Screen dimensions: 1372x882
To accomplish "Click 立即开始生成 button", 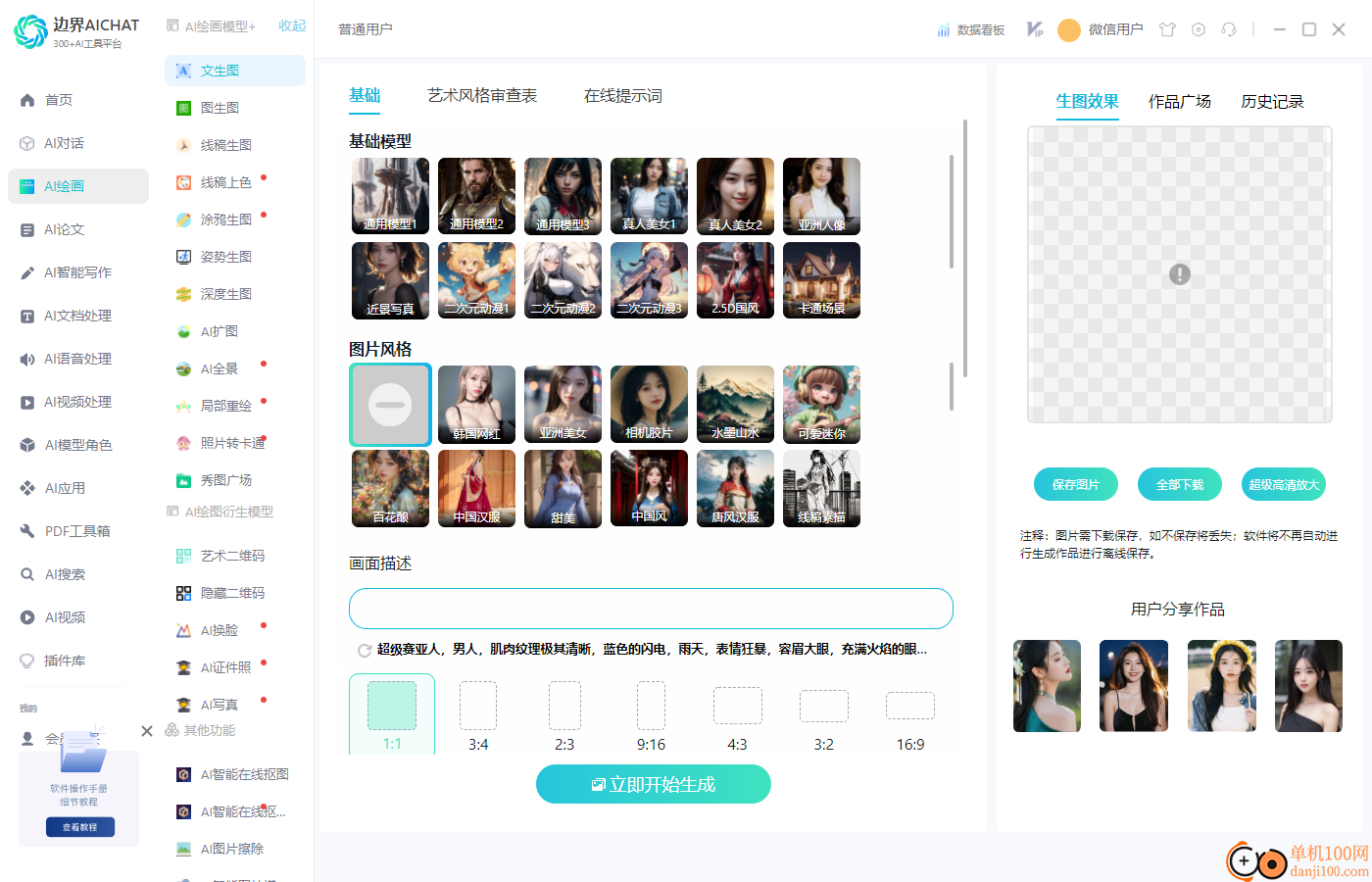I will 654,784.
